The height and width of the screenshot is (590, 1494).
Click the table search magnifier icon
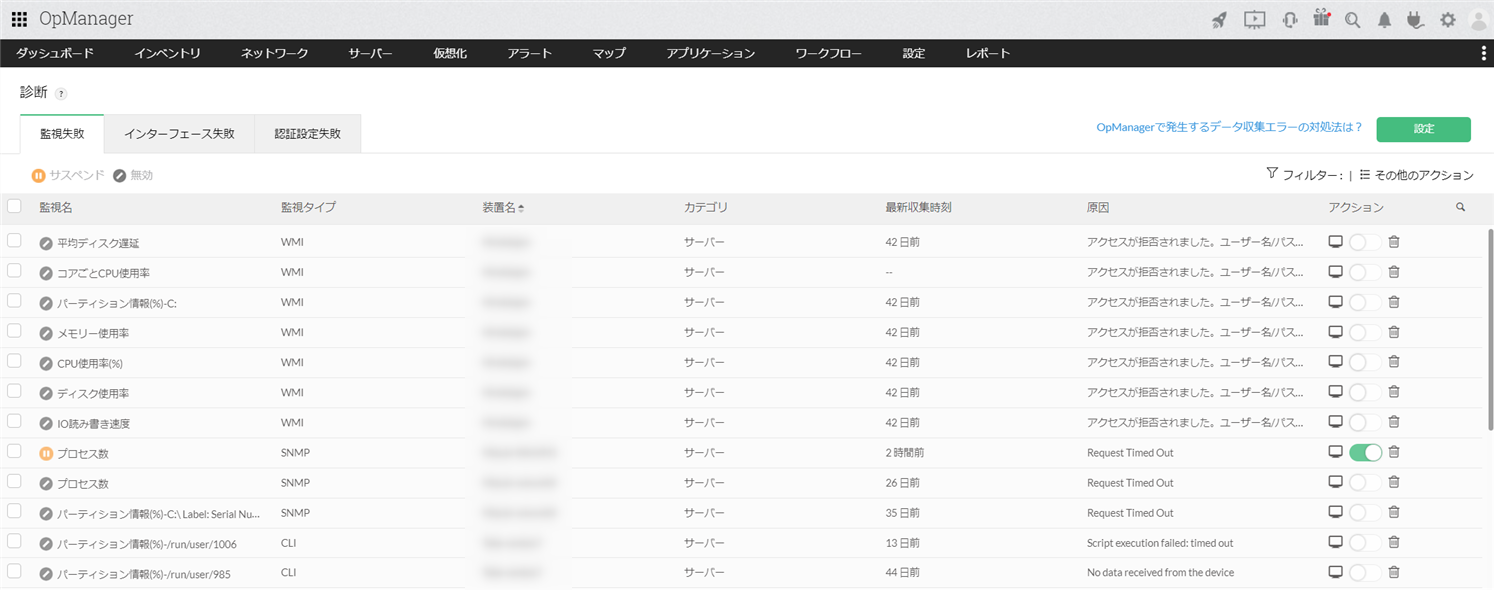(x=1461, y=207)
